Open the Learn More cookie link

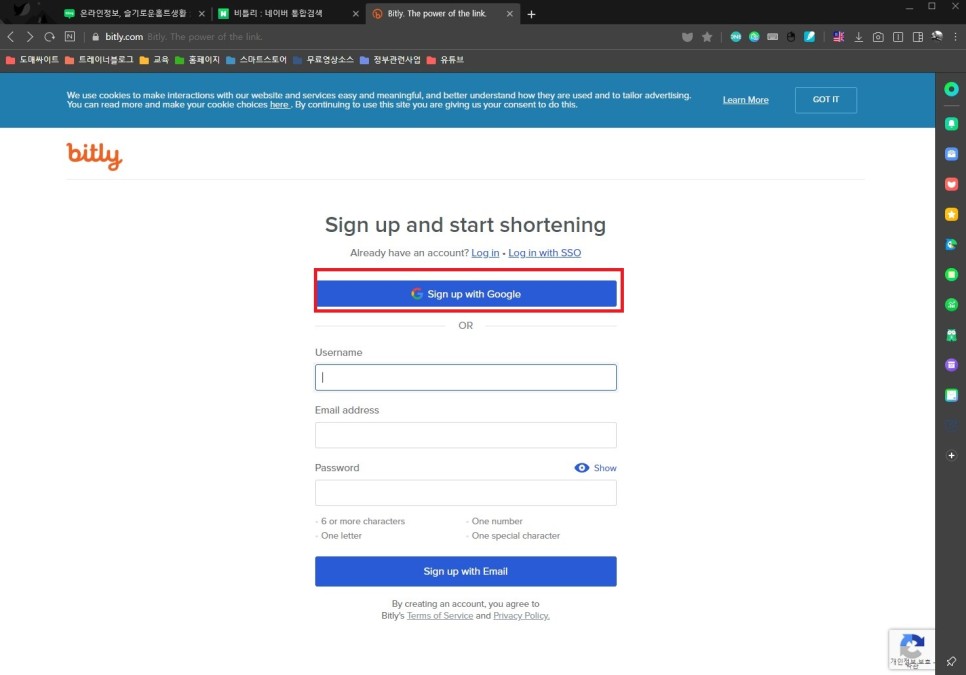click(745, 100)
